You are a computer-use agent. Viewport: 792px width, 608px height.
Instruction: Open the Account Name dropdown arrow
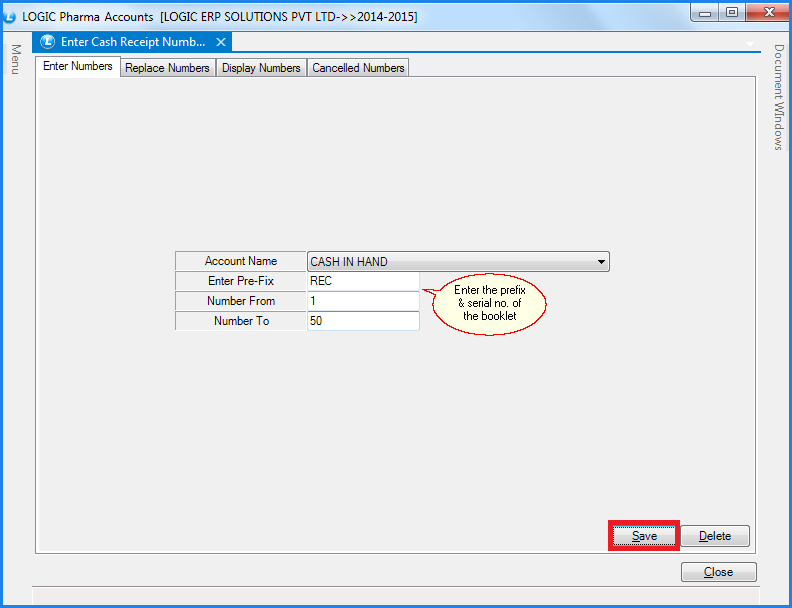(x=601, y=262)
